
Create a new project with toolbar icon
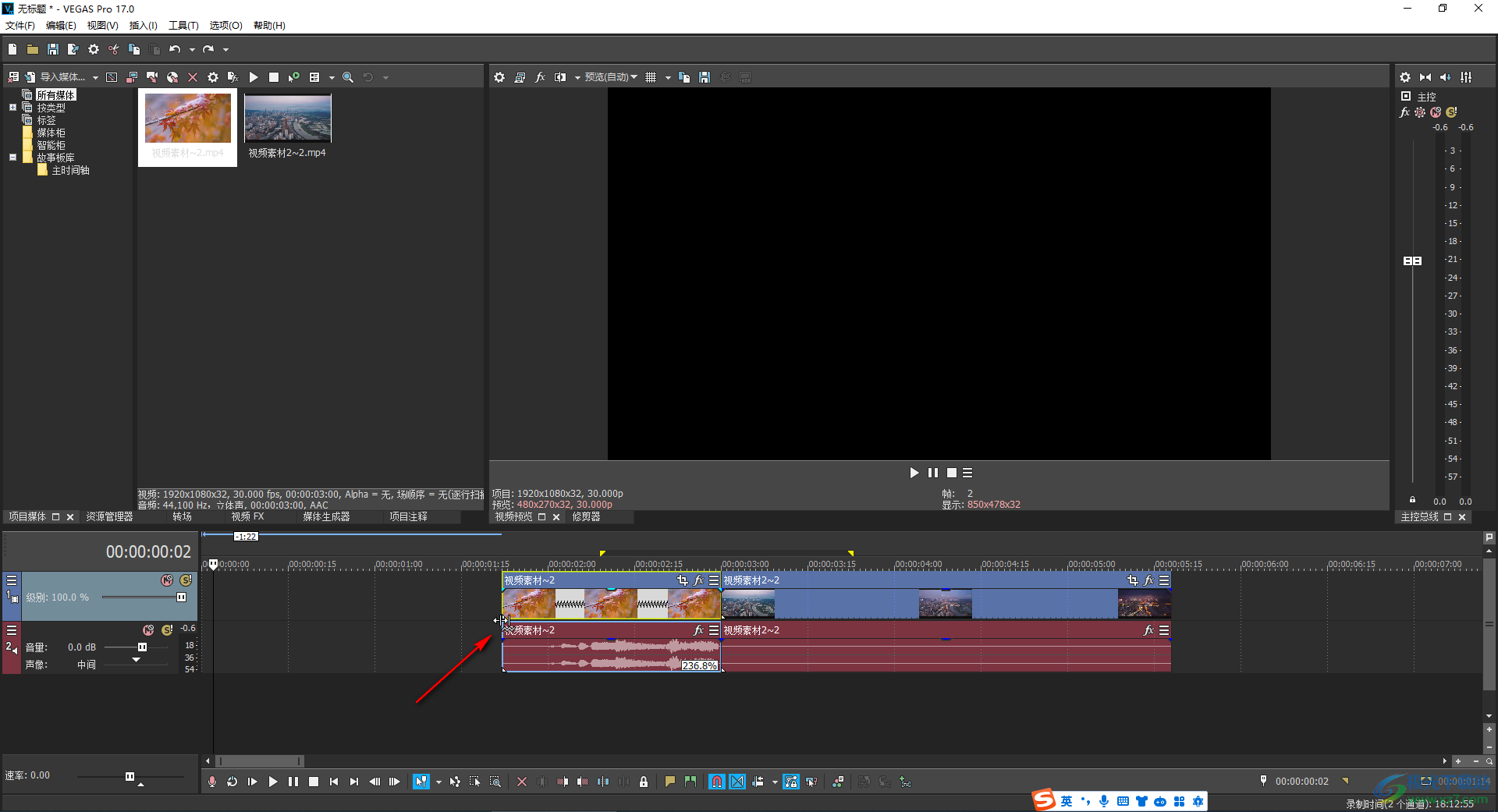point(12,49)
